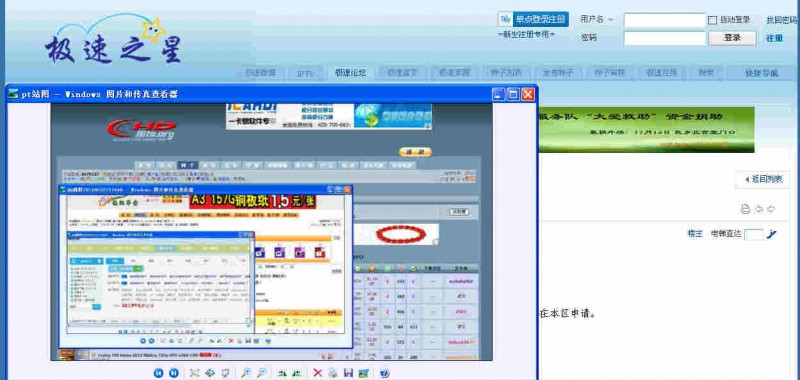The width and height of the screenshot is (800, 380).
Task: Follow the 找回密码 link
Action: point(782,20)
